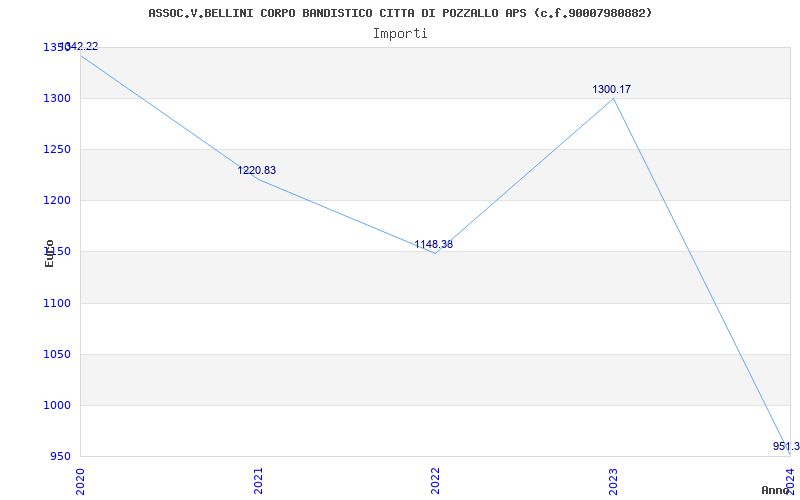Screen dimensions: 800x500
Task: Click the Euro y-axis title
Action: [49, 253]
